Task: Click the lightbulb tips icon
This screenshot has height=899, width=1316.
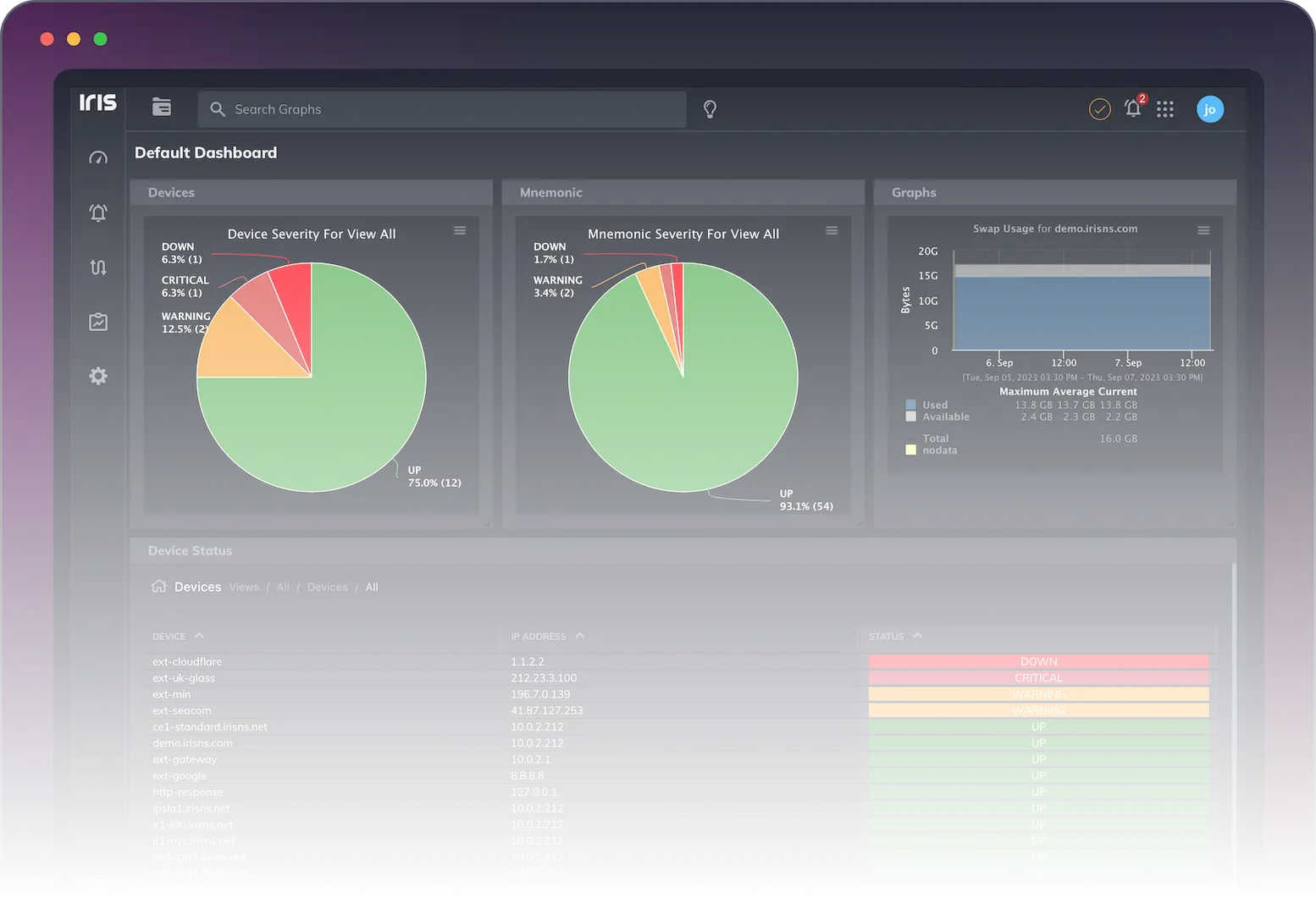Action: pos(710,109)
